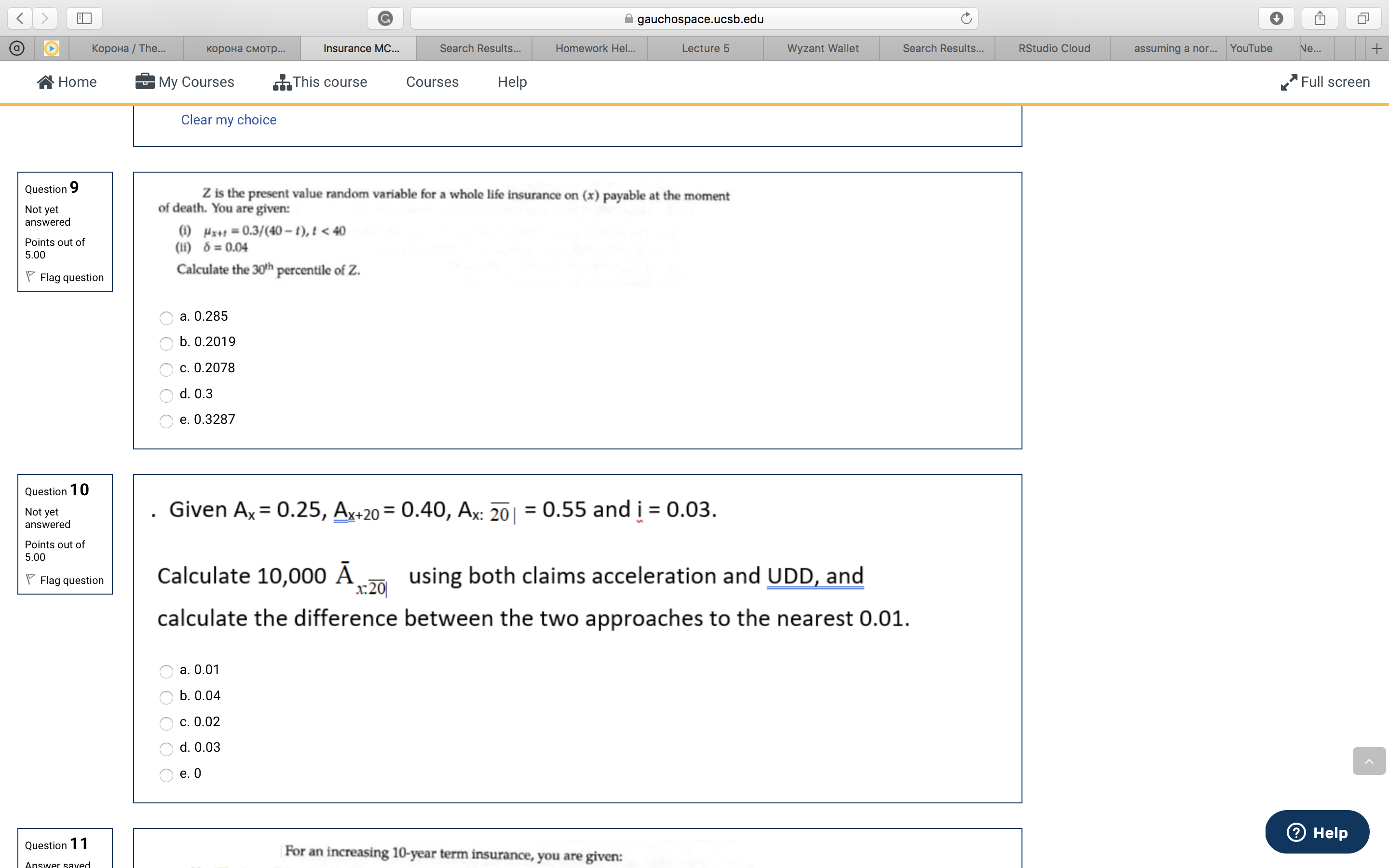The width and height of the screenshot is (1389, 868).
Task: Open the Help chat bubble button
Action: pos(1317,832)
